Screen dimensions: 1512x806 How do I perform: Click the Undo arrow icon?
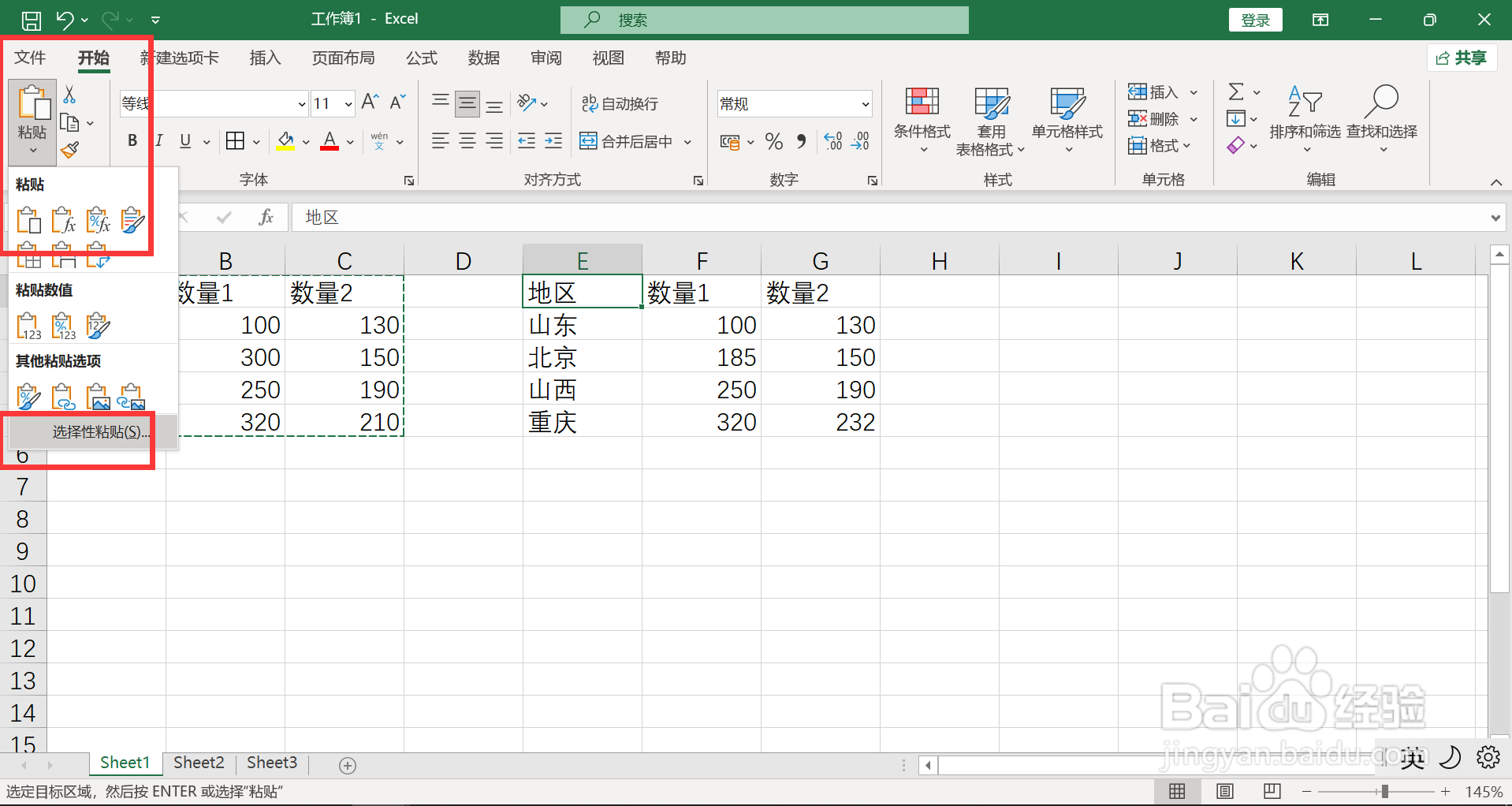click(x=65, y=20)
